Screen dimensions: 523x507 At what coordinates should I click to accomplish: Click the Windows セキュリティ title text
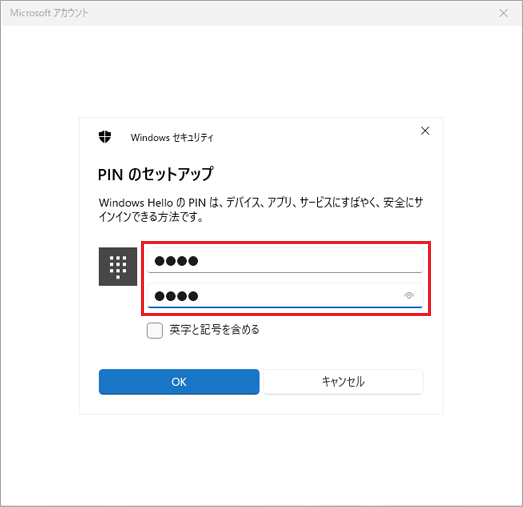pos(172,137)
